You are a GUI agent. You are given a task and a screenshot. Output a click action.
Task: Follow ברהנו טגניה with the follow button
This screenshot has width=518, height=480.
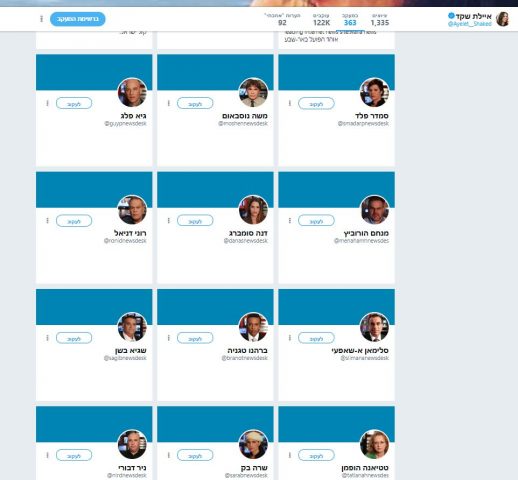(195, 338)
